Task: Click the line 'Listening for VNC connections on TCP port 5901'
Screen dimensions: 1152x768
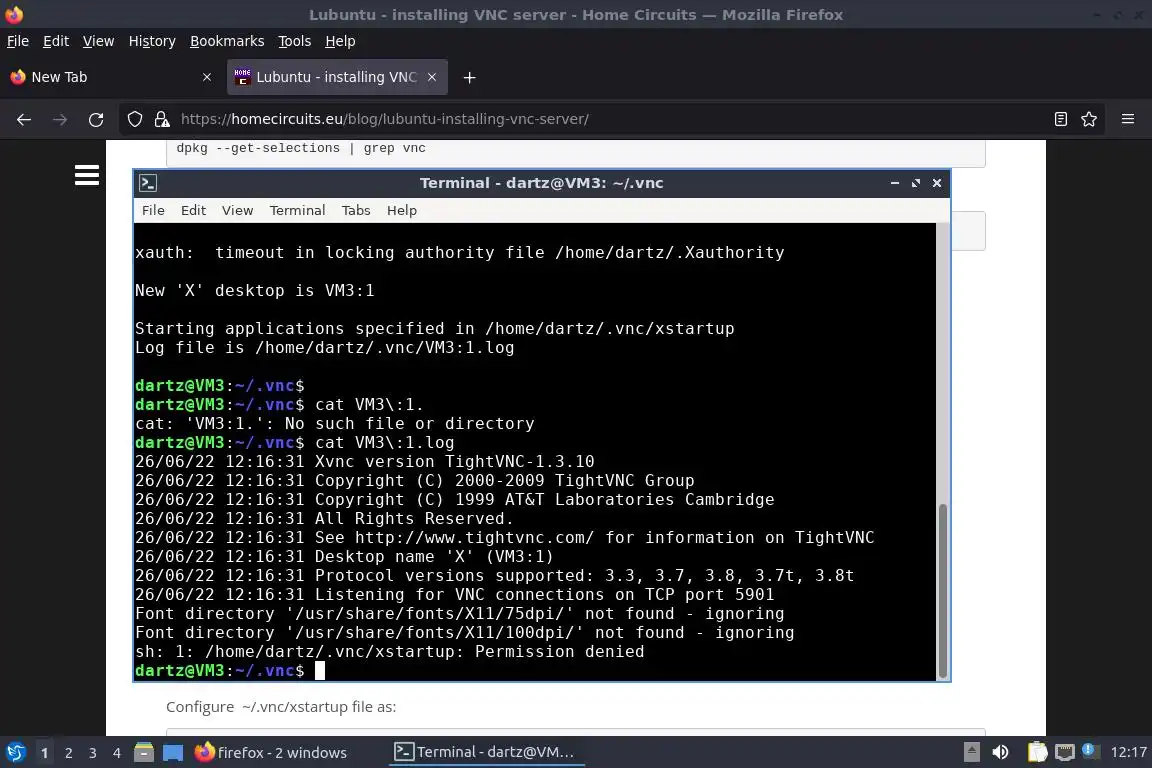Action: [455, 595]
